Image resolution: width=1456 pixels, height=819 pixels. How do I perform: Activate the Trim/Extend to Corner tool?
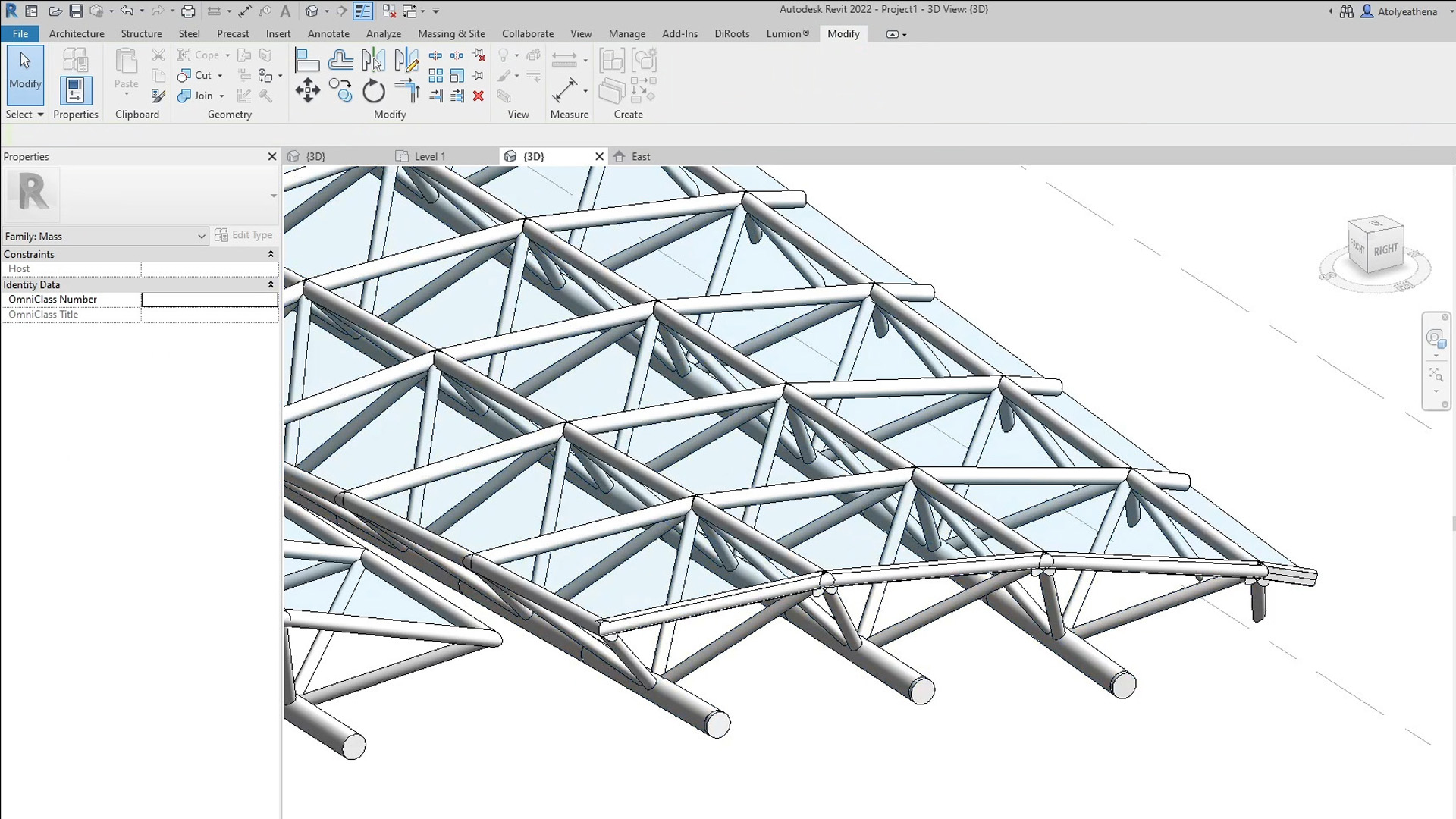(406, 90)
